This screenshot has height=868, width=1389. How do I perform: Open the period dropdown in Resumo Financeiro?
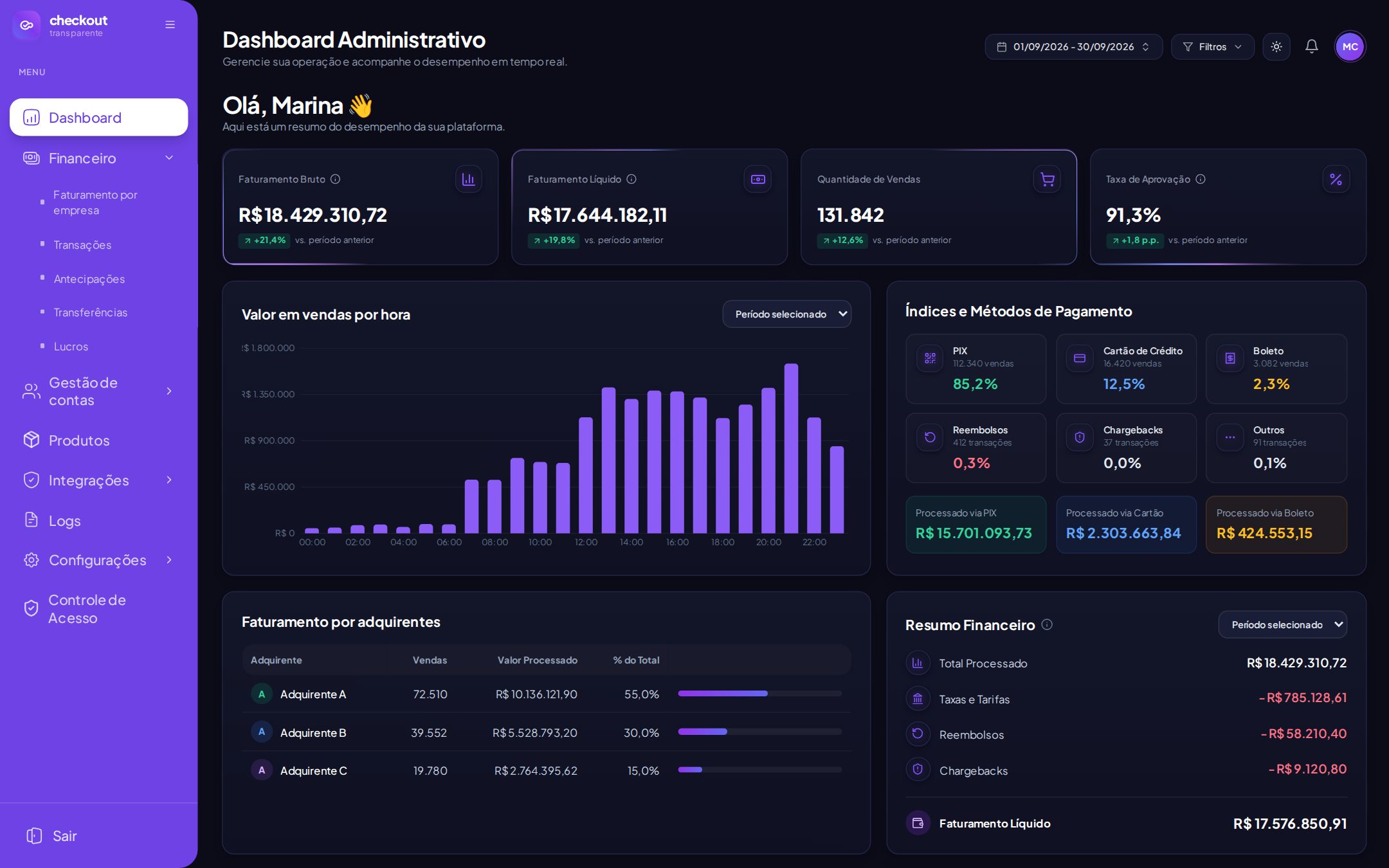1282,624
